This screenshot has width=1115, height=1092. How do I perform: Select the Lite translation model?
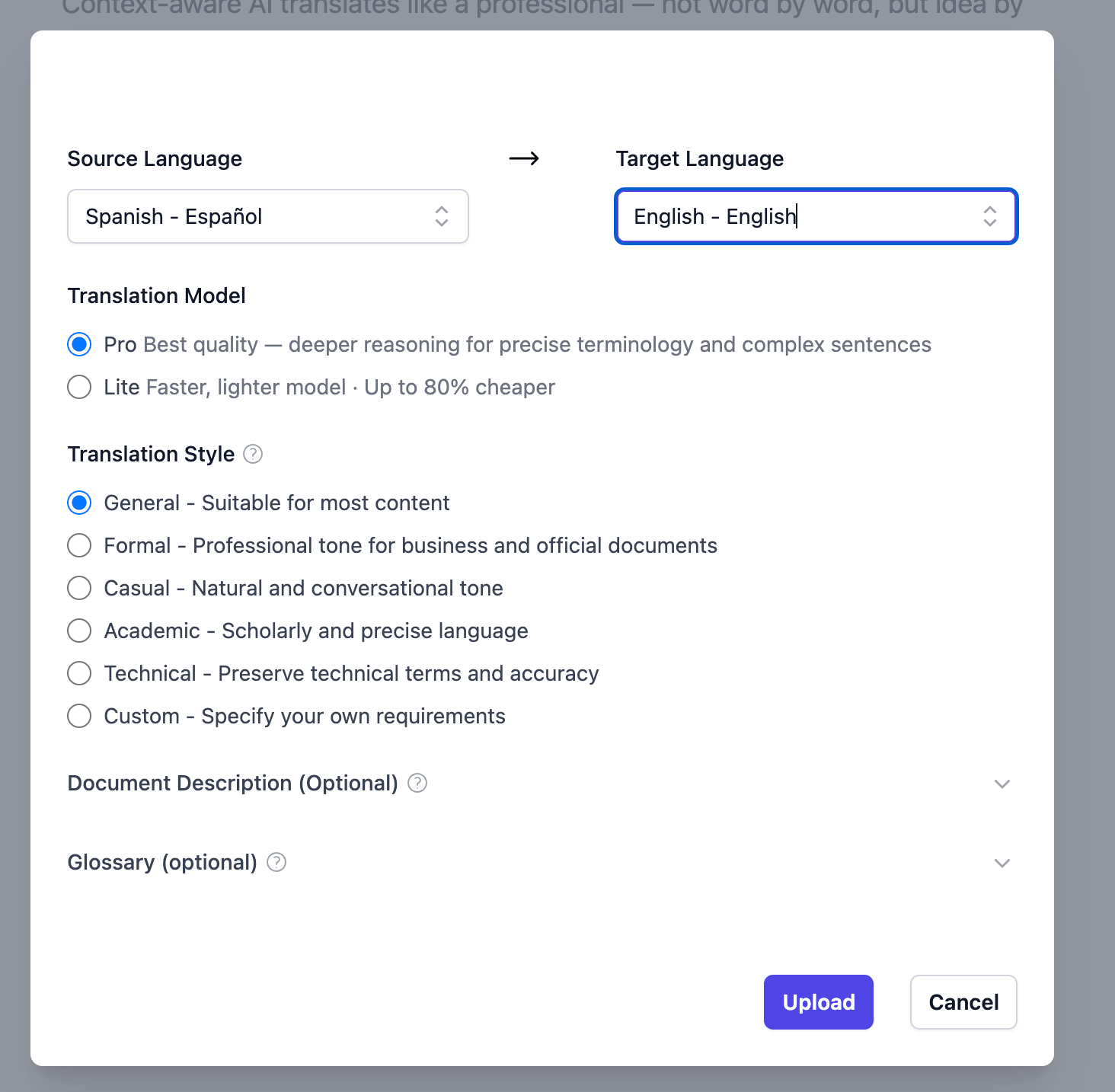click(x=79, y=387)
